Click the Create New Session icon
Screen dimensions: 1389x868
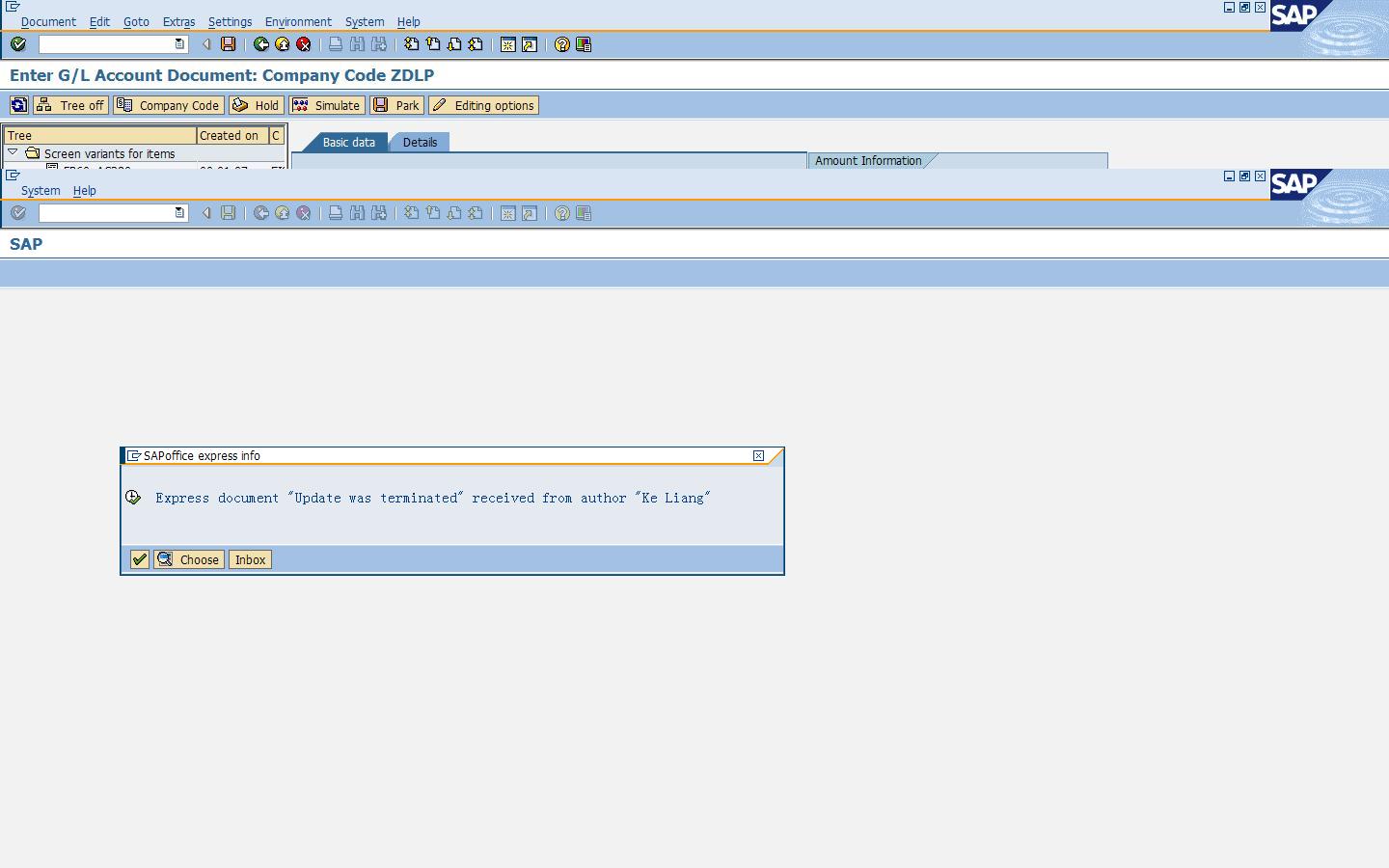coord(508,44)
